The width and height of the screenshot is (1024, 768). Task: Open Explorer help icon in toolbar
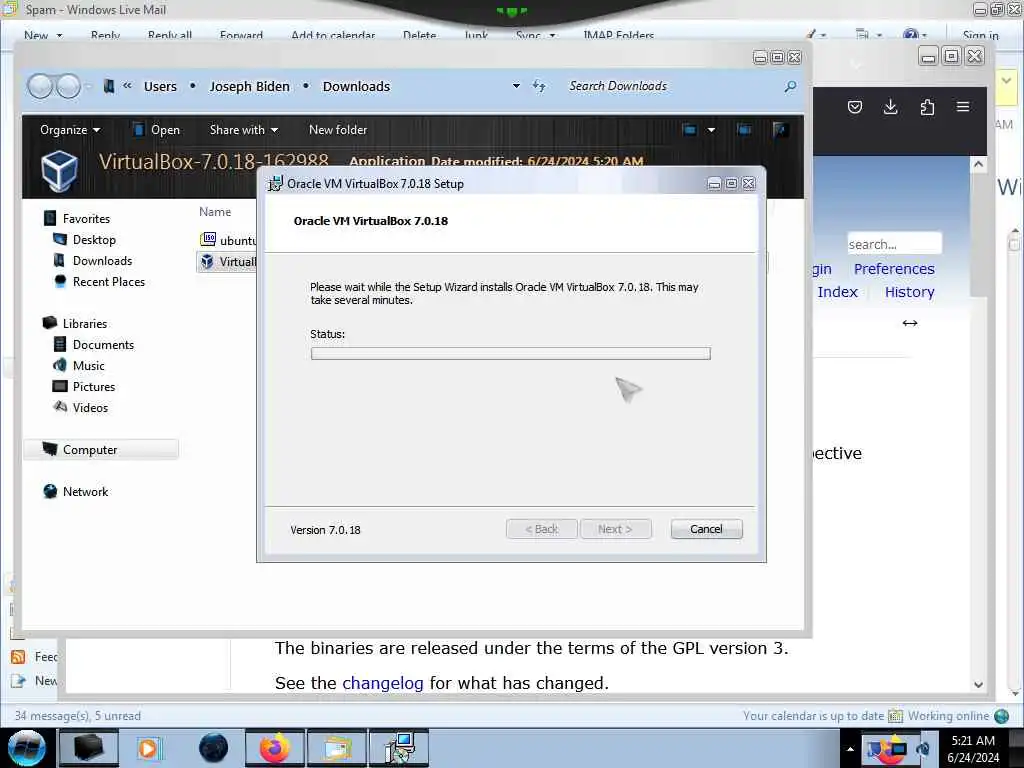point(779,129)
